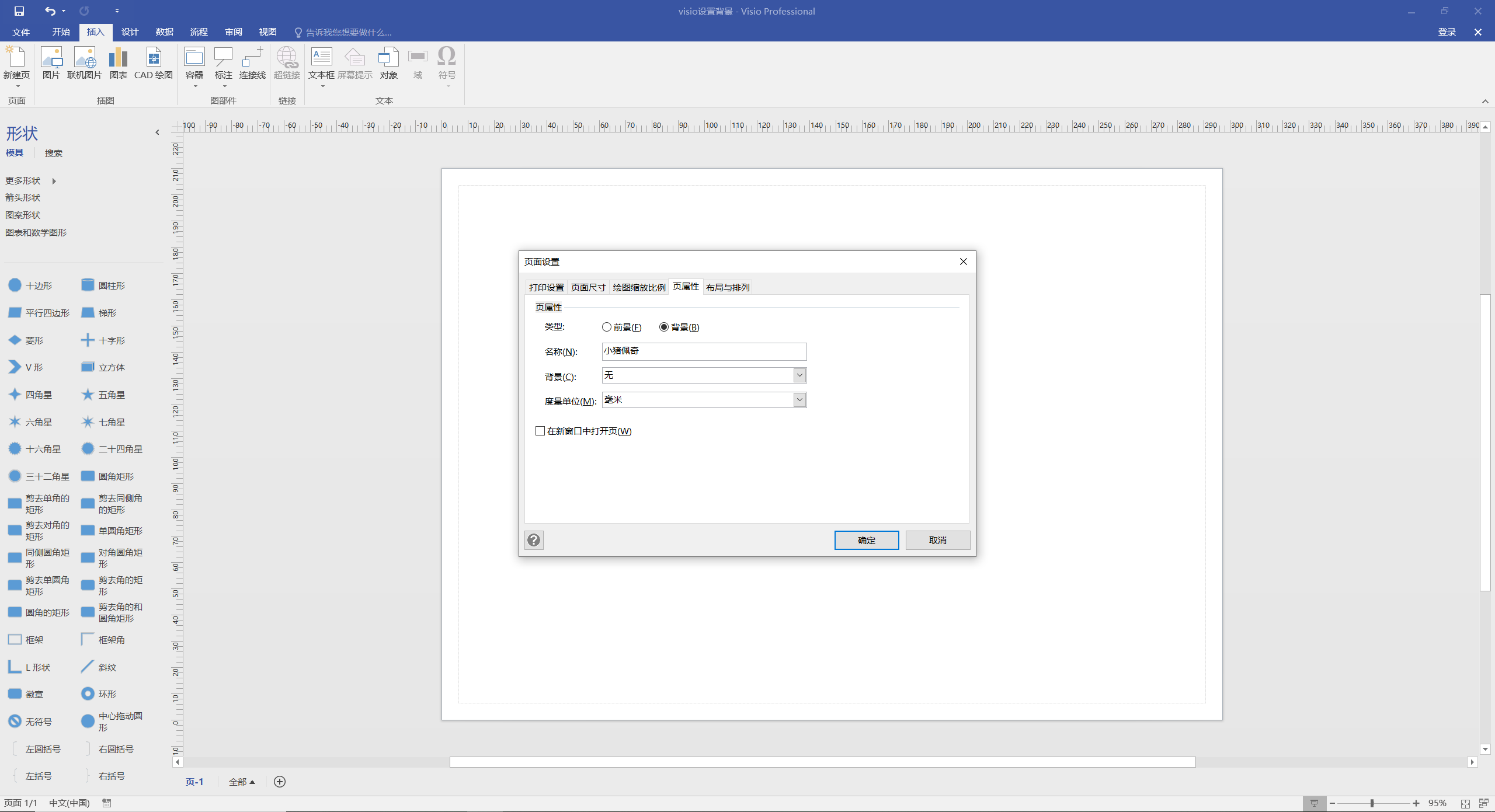Open Online Pictures (联机图片)
This screenshot has width=1495, height=812.
pos(85,64)
